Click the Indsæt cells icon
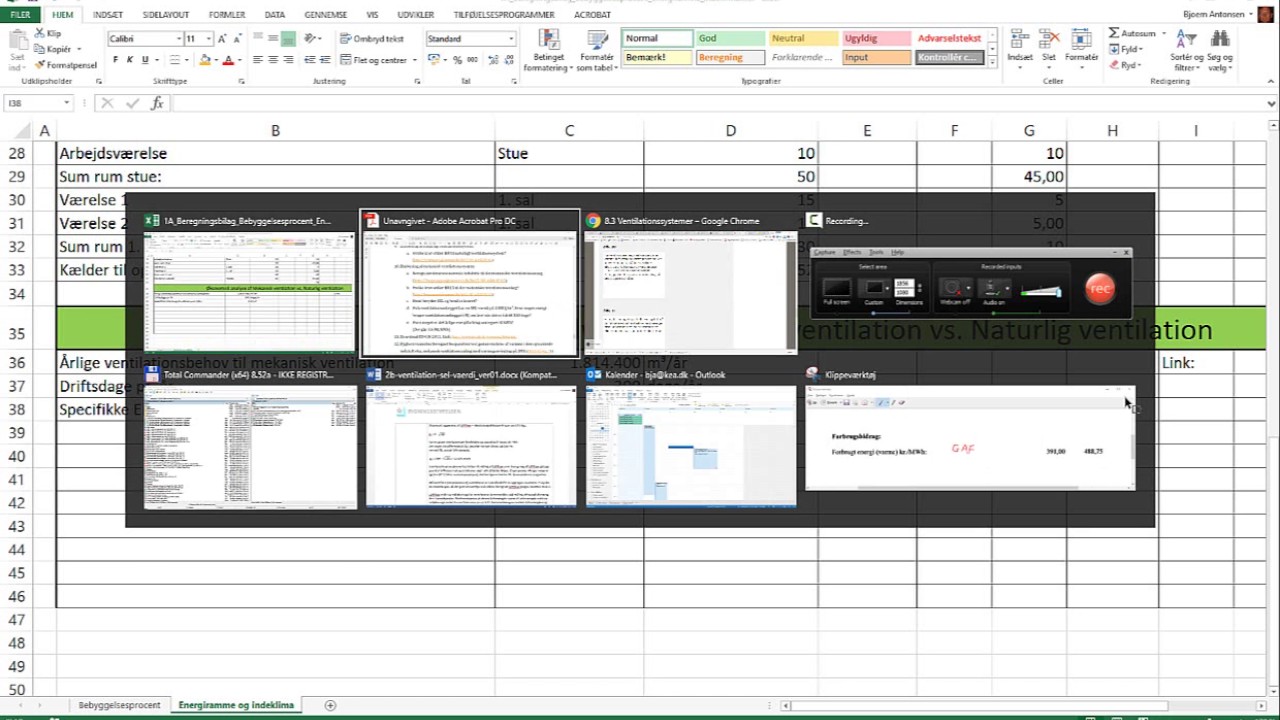Screen dimensions: 1280x720 (x=1020, y=39)
